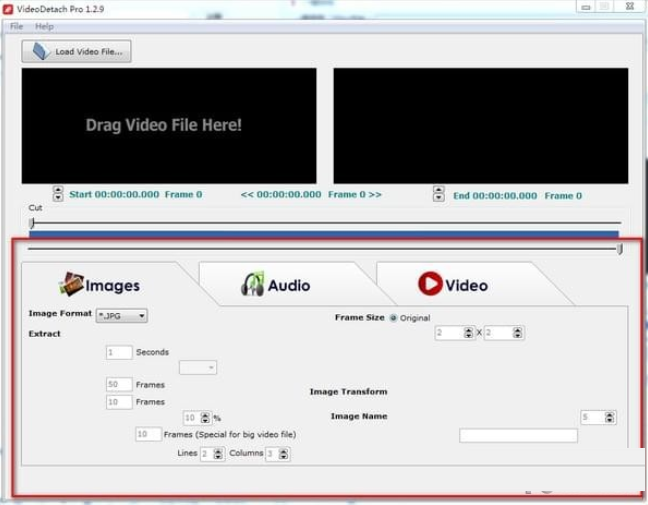Click the current position time << 00:00:00.000
Viewport: 648px width, 505px height.
[281, 194]
